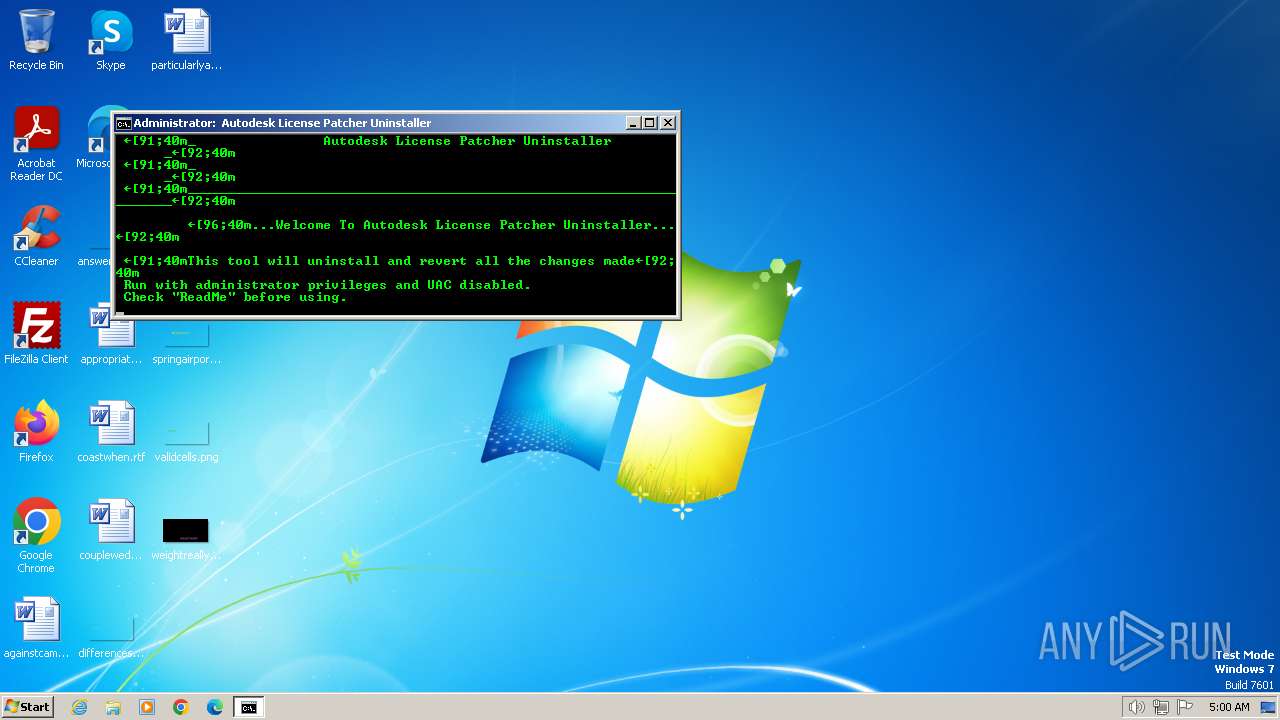This screenshot has width=1280, height=720.
Task: Open the volume control in system tray
Action: [1136, 707]
